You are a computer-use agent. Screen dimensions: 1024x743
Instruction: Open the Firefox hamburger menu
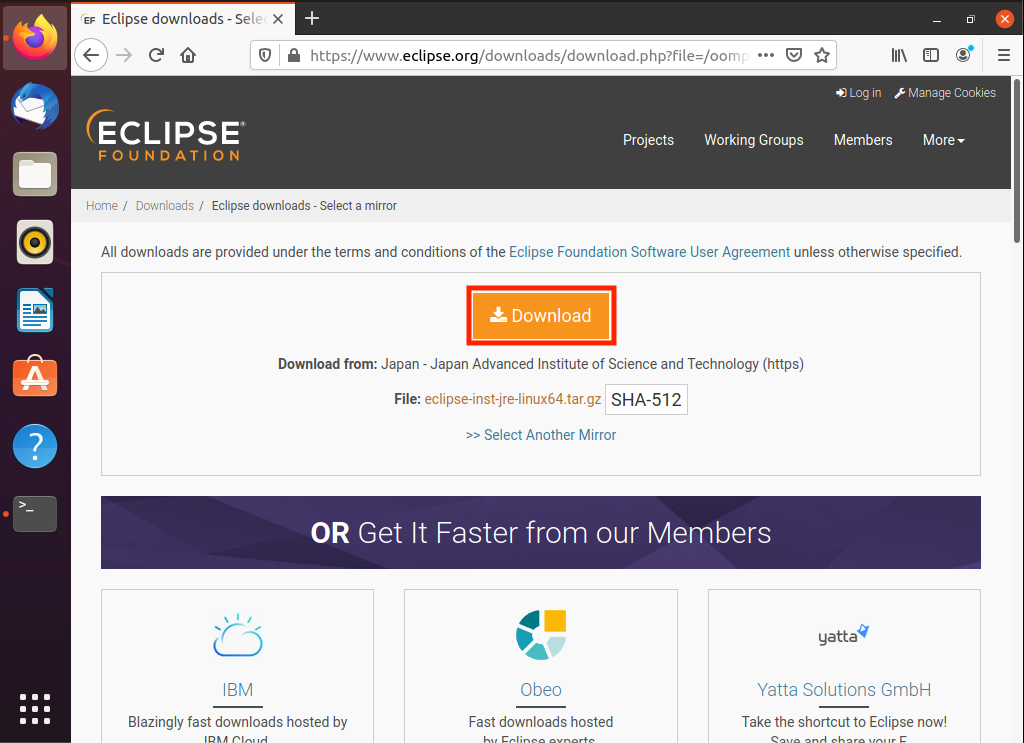[1004, 55]
